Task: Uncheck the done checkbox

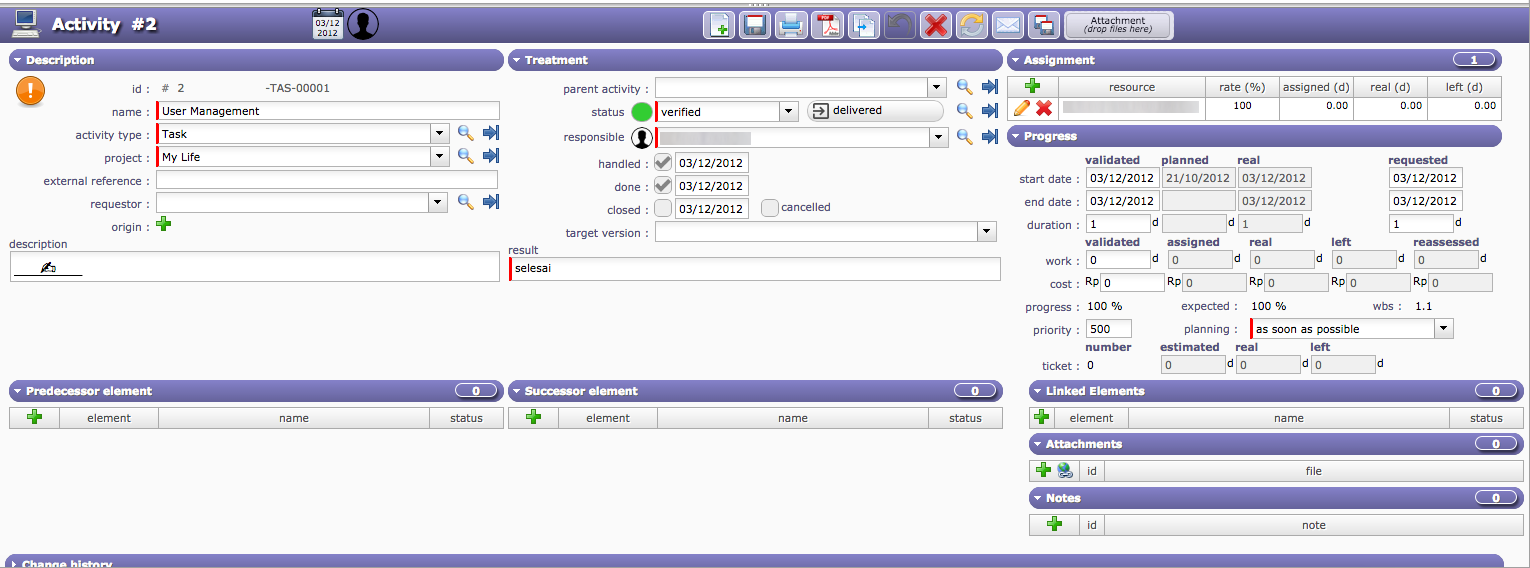Action: [x=662, y=186]
